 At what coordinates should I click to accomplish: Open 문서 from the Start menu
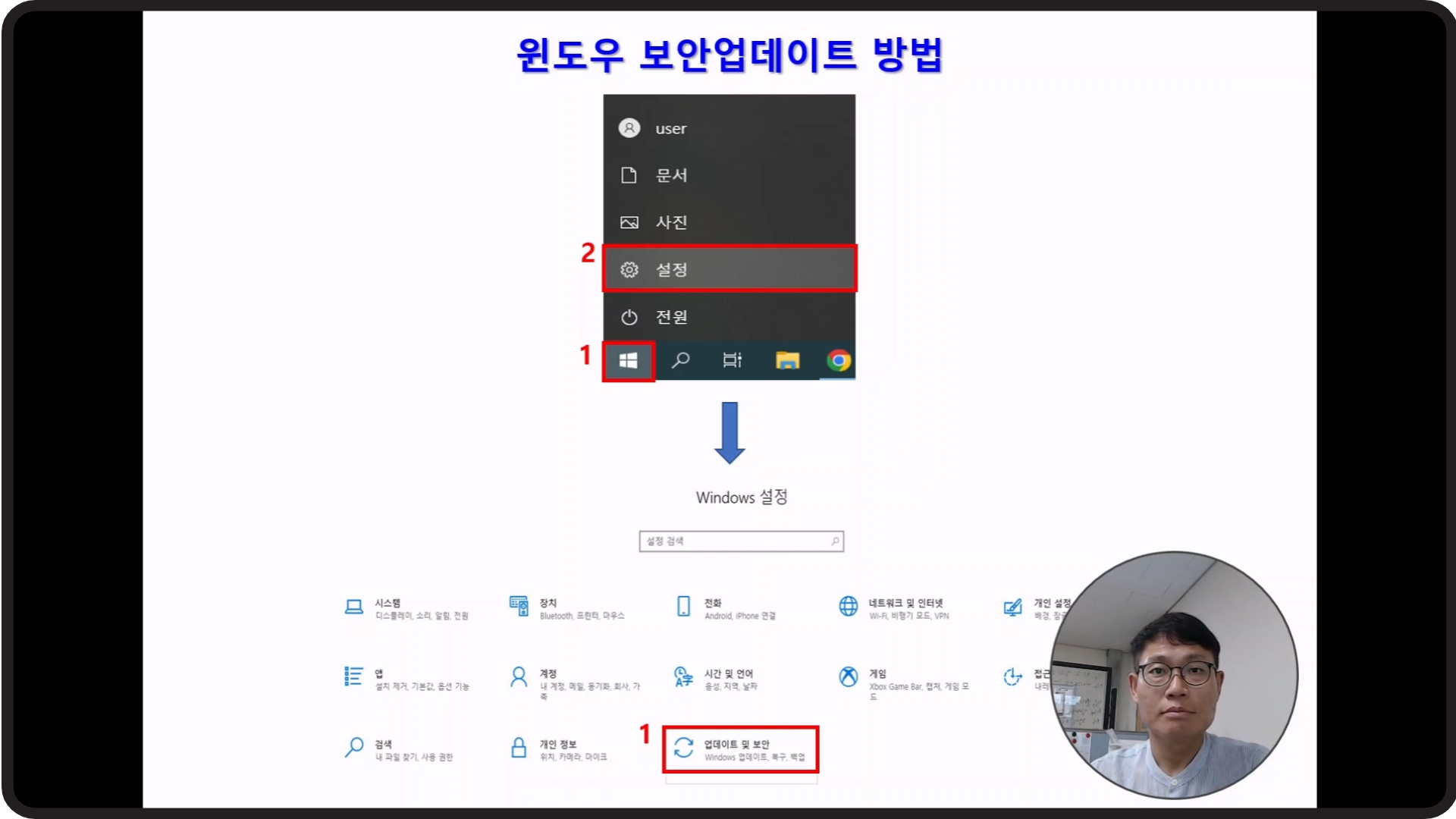point(671,175)
